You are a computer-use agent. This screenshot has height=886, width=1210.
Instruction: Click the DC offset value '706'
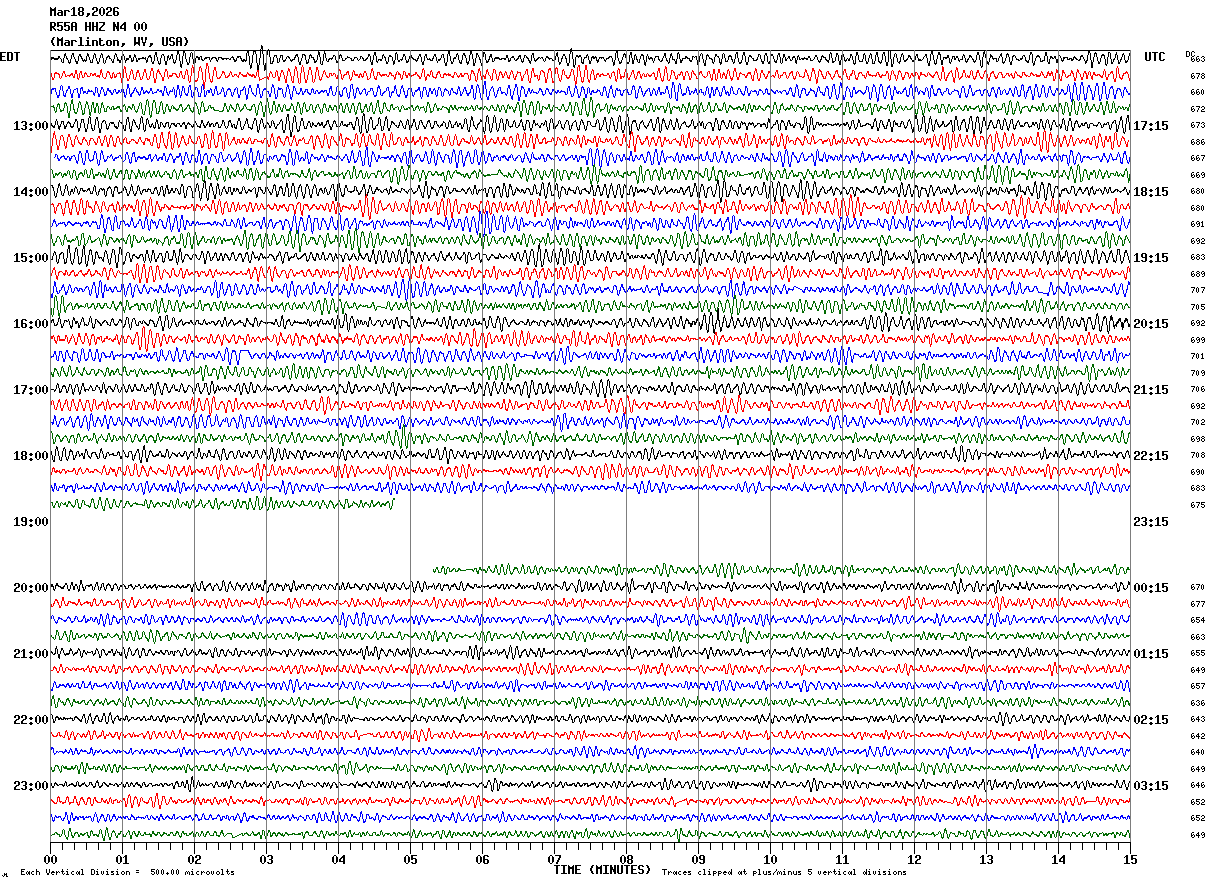1197,390
